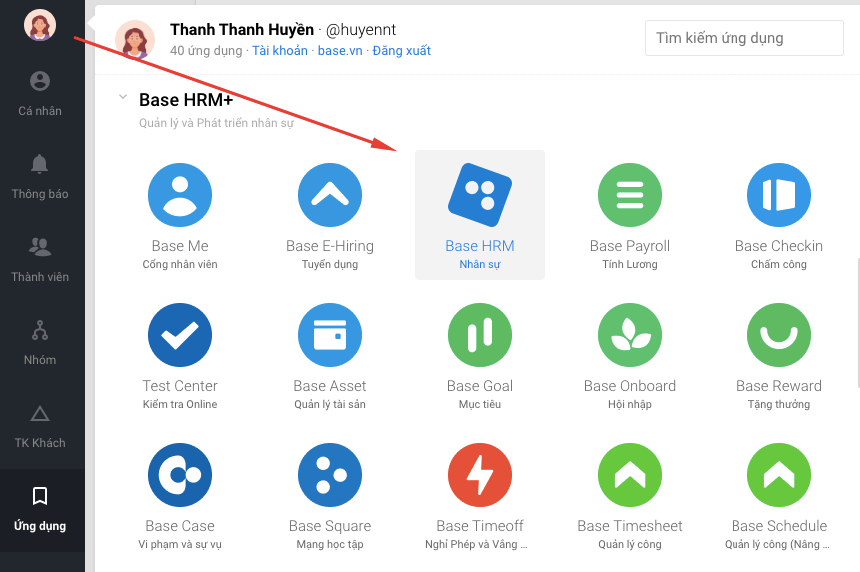Open the Base Payroll app icon
This screenshot has height=572, width=860.
[630, 195]
